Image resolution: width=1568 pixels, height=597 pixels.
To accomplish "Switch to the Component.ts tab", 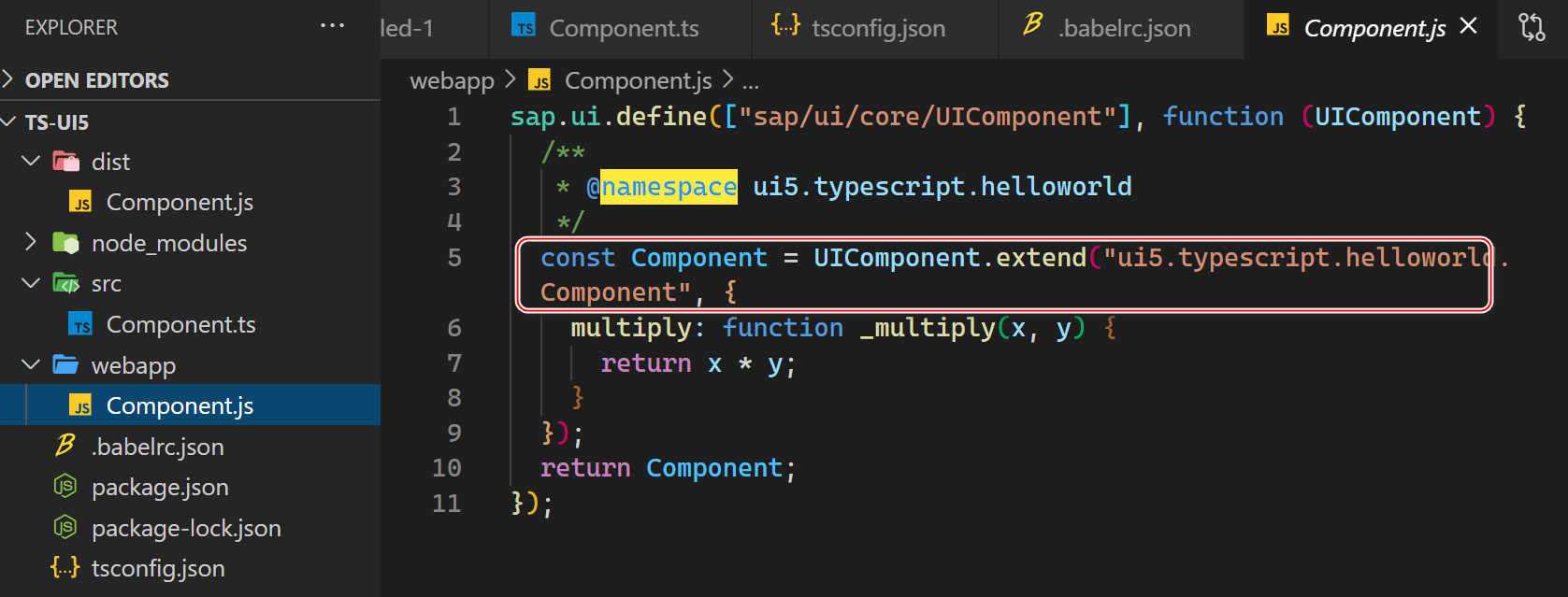I will click(622, 29).
